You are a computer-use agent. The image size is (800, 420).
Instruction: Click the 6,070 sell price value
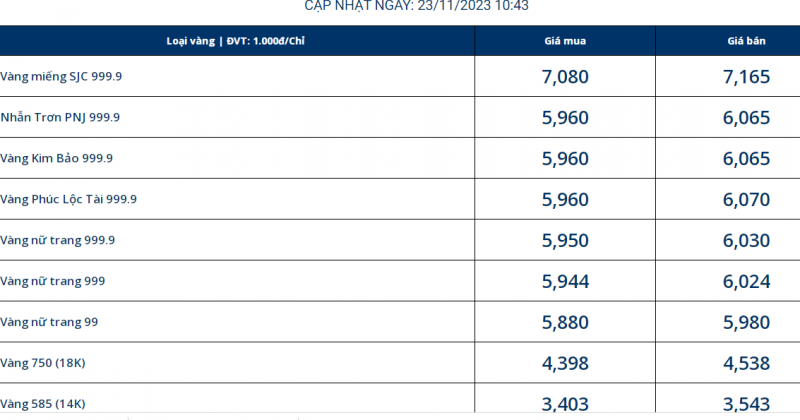pos(746,199)
